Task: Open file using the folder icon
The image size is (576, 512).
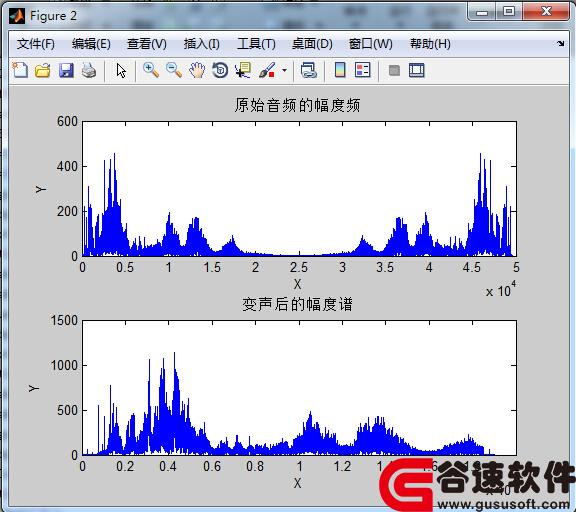Action: (43, 70)
